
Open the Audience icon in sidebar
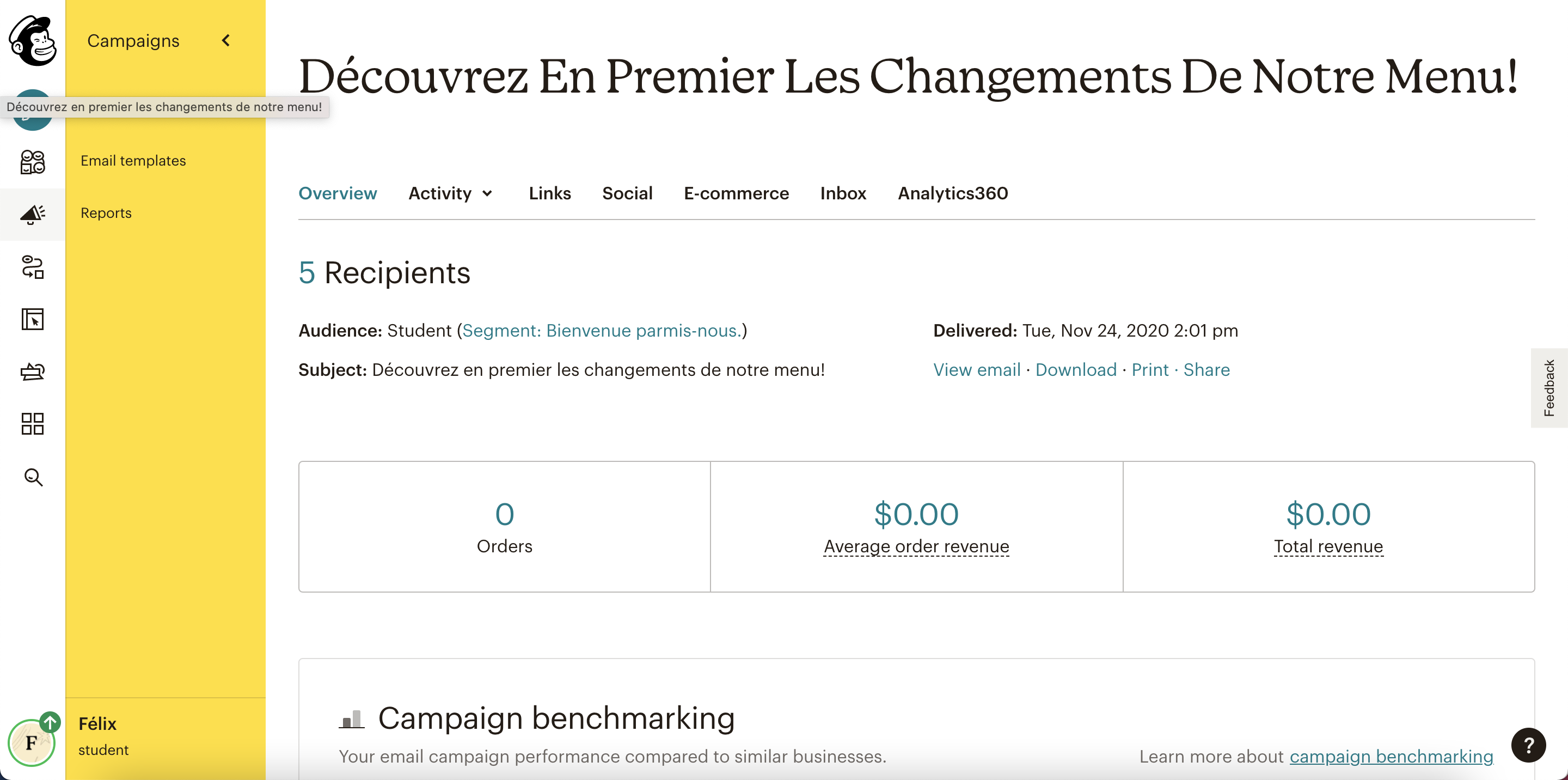pyautogui.click(x=33, y=162)
